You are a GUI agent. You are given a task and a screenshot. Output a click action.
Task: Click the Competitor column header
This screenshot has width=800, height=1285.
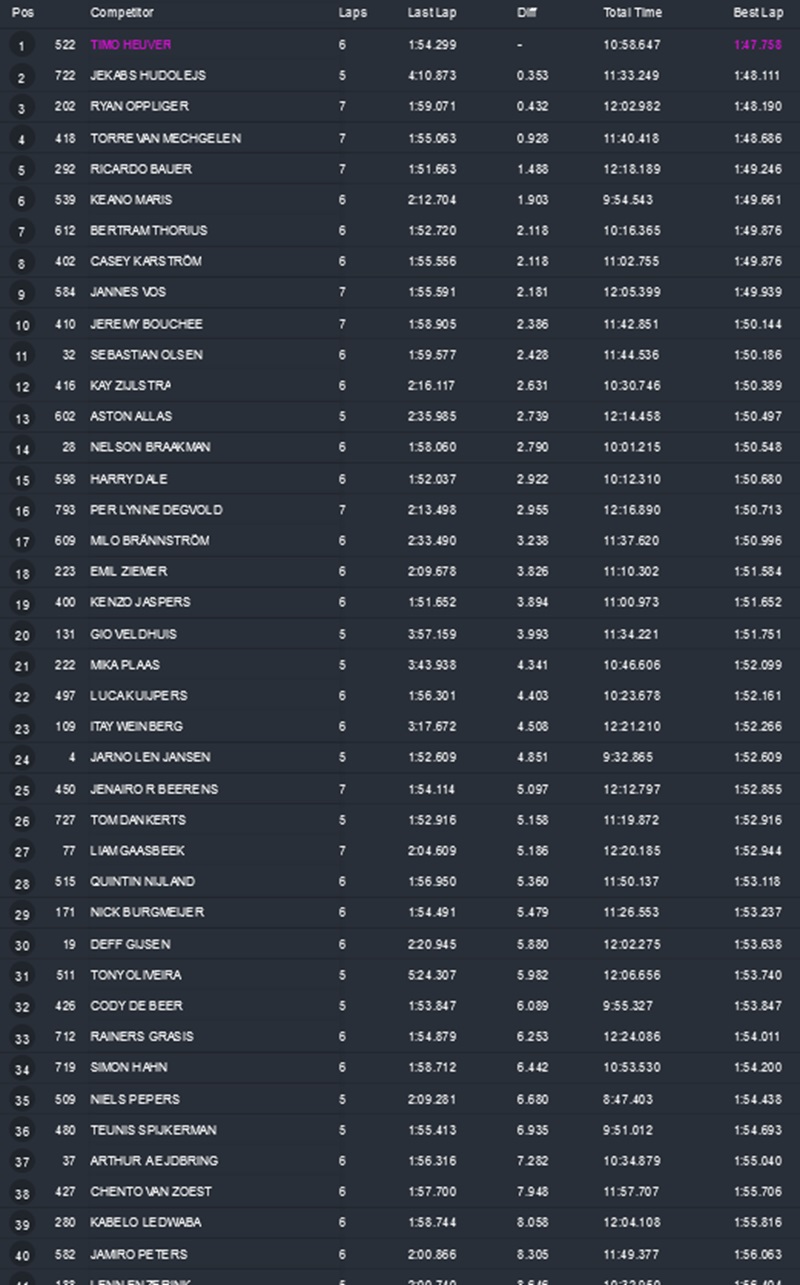(122, 13)
